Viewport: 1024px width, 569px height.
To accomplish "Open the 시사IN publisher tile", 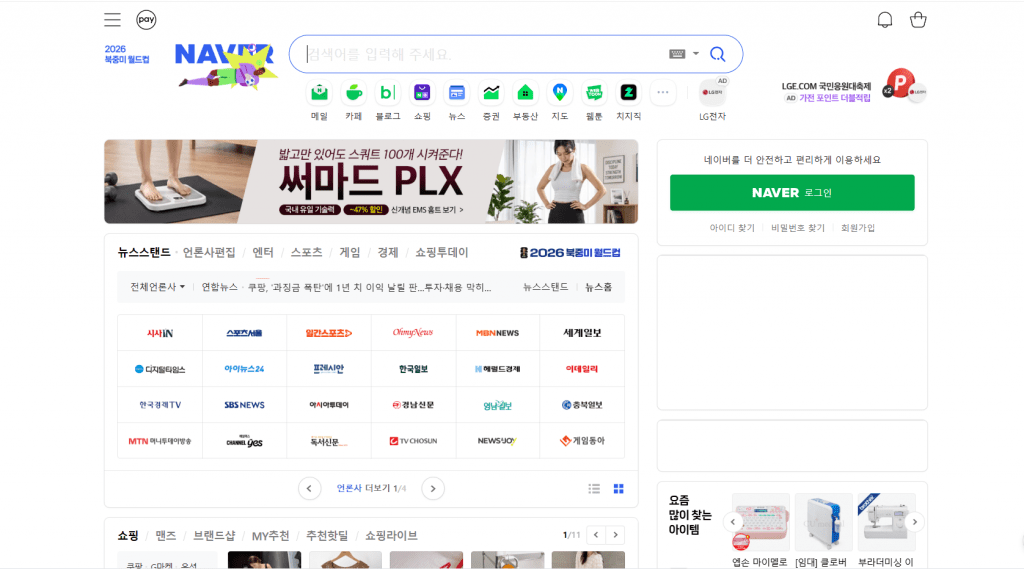I will pos(160,333).
